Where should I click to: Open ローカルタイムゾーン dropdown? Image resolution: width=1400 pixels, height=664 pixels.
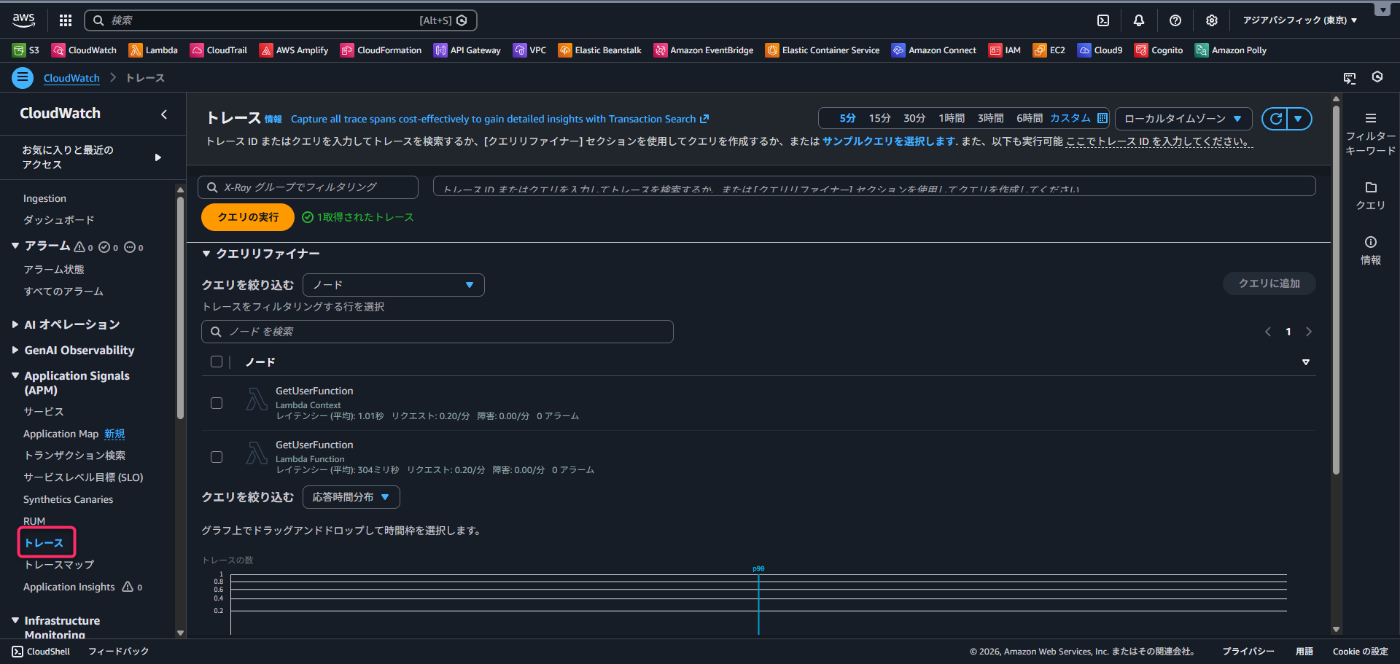[x=1184, y=119]
